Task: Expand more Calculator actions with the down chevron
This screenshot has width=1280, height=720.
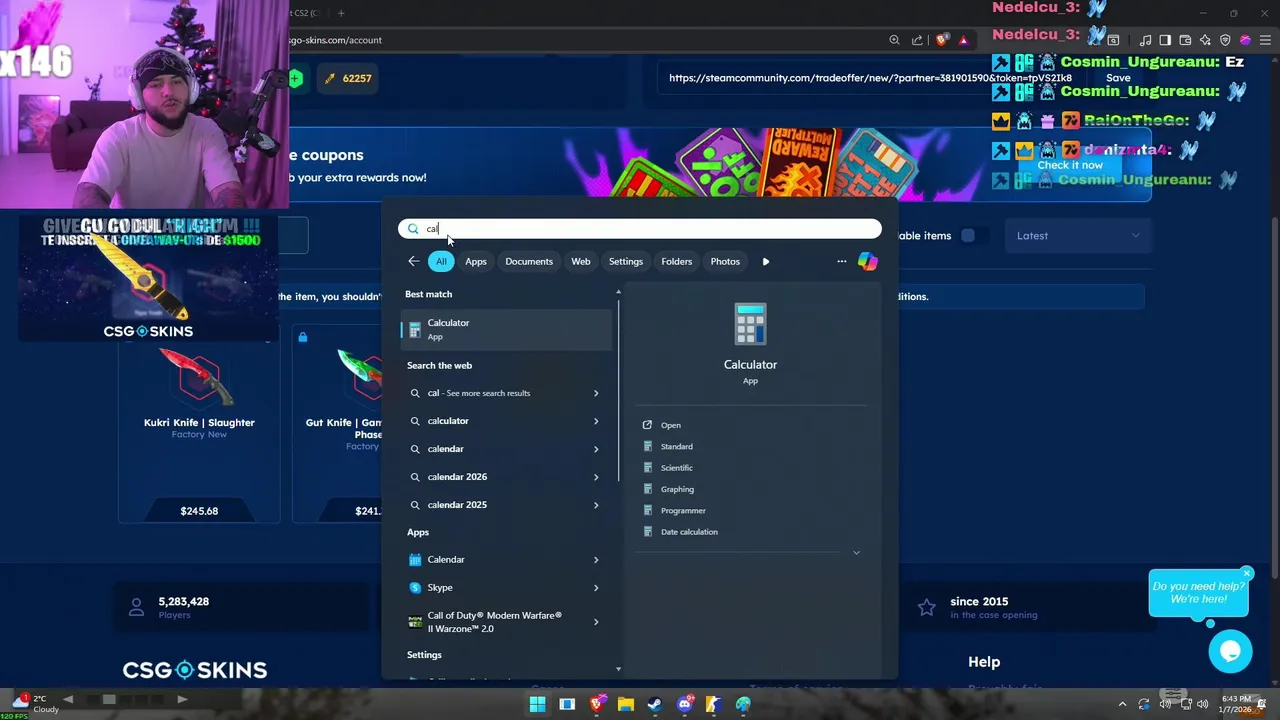Action: pos(856,553)
